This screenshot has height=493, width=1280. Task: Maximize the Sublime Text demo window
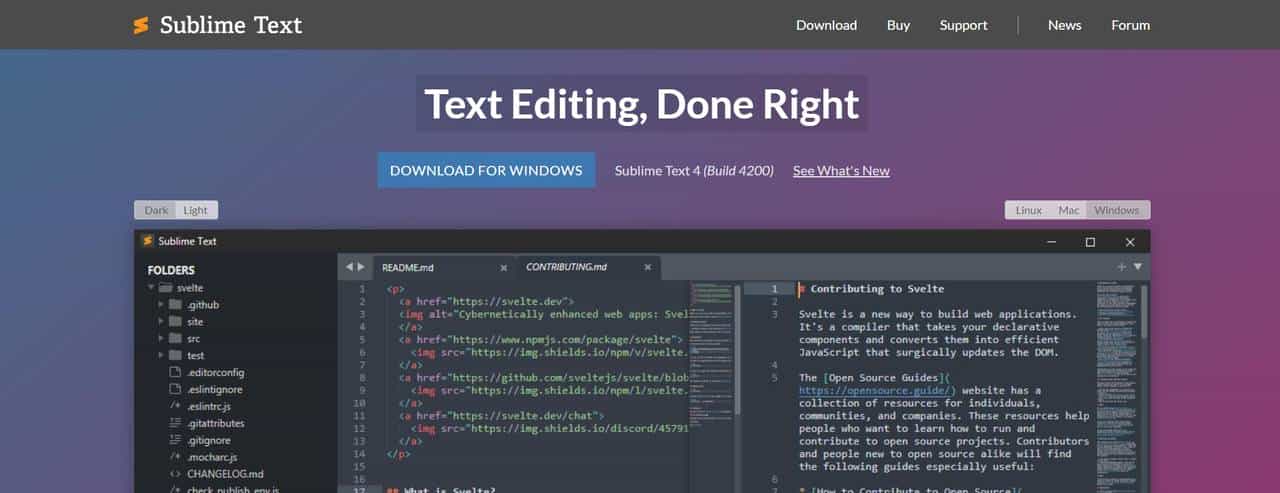click(x=1090, y=241)
